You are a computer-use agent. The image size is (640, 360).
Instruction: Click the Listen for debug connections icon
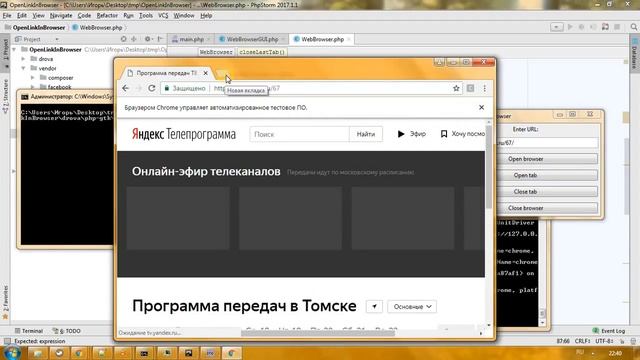click(x=605, y=27)
